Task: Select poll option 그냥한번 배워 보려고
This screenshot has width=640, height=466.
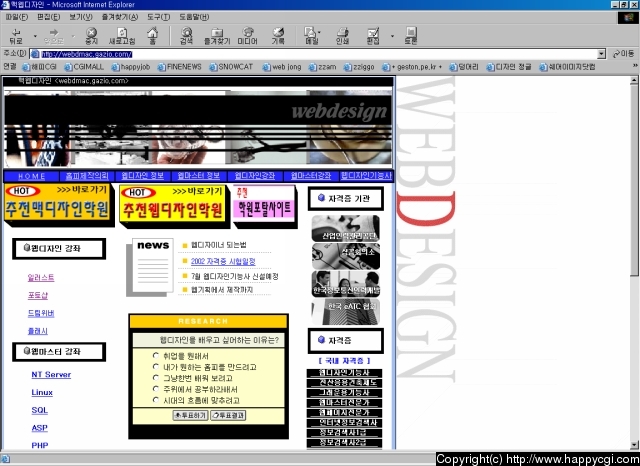Action: click(x=156, y=377)
